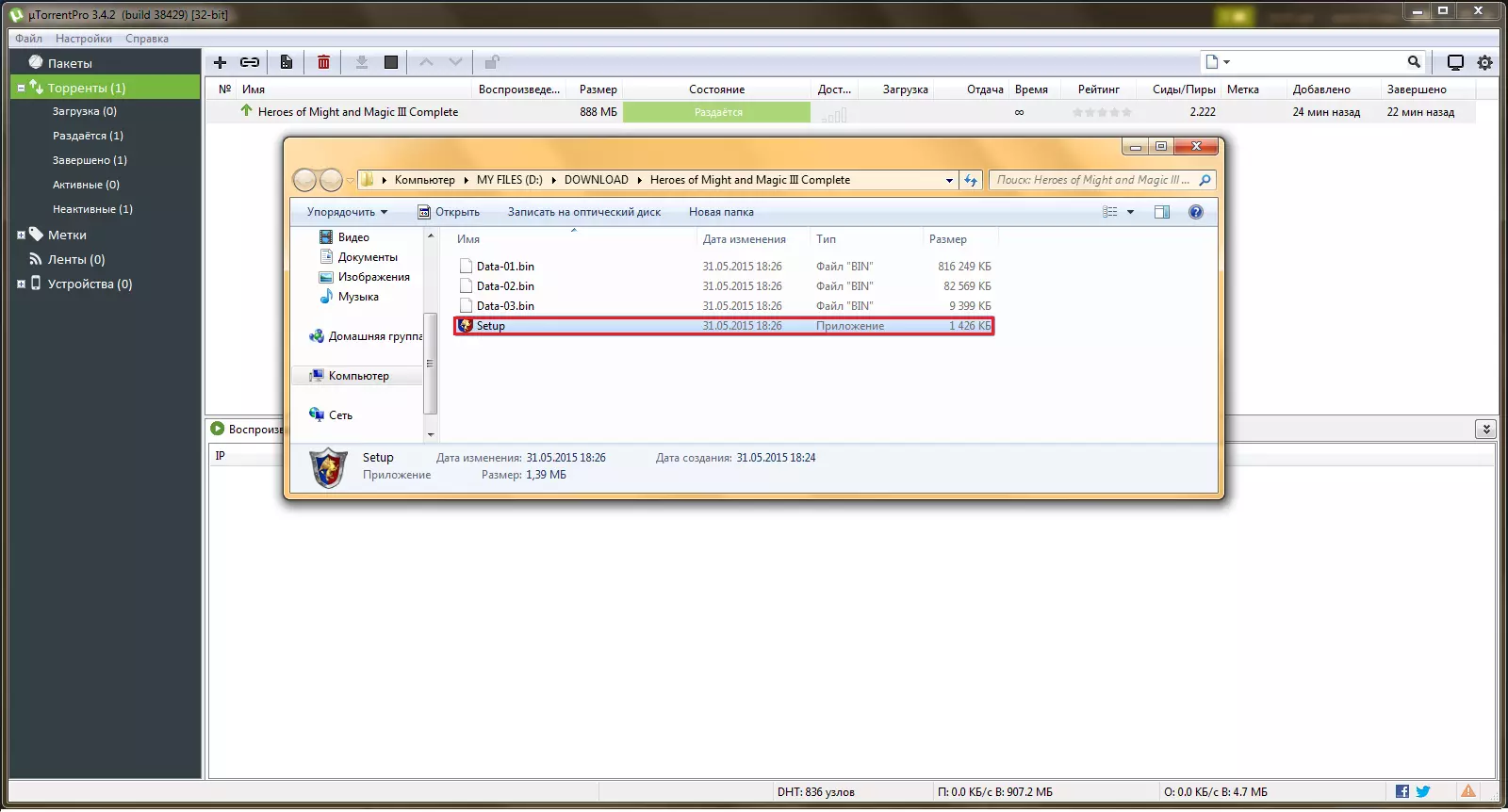Click the green play icon beside Воспроизведение
This screenshot has height=812, width=1508.
(218, 429)
